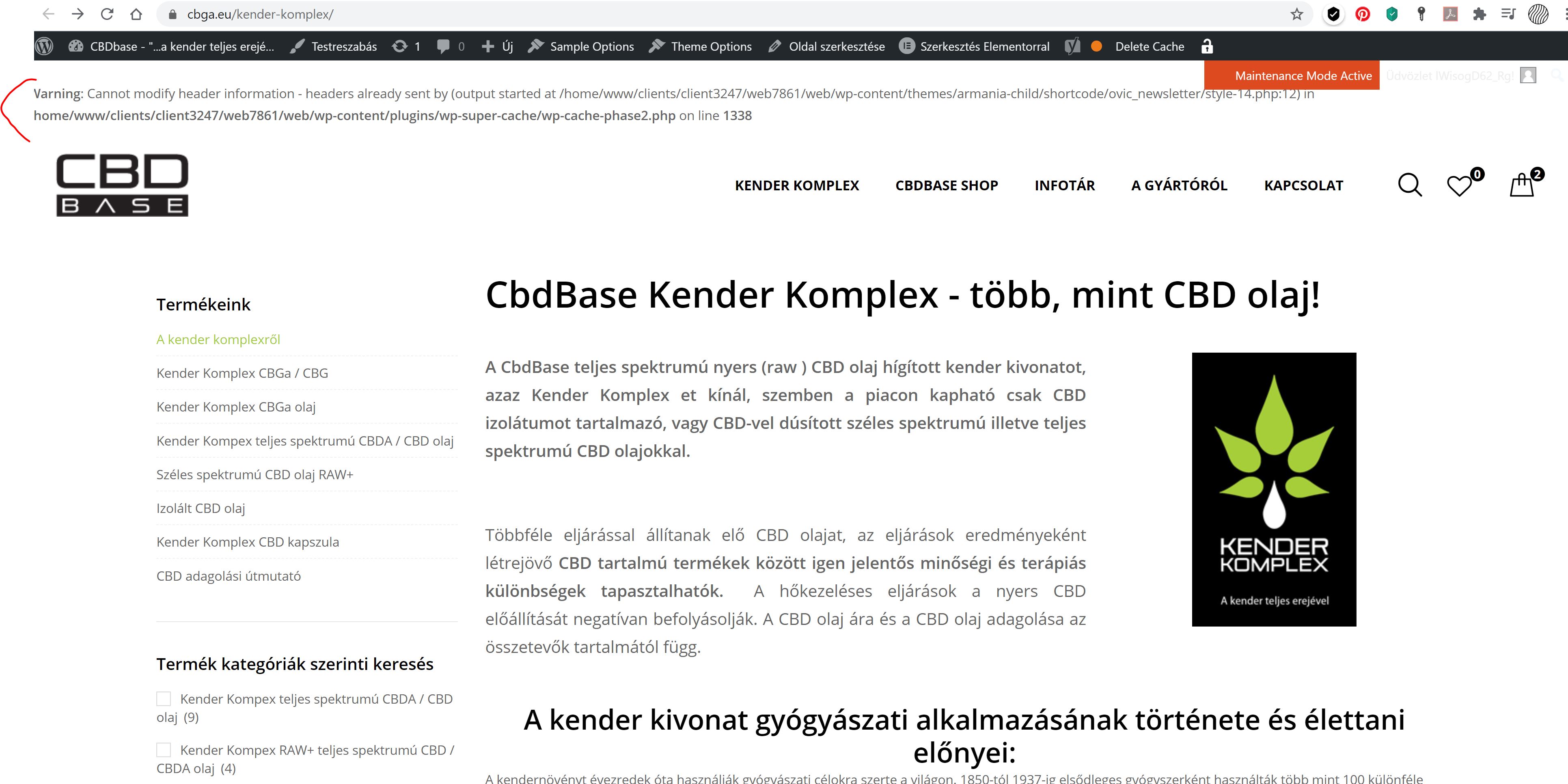Open Sample Options in admin bar
Image resolution: width=1568 pixels, height=784 pixels.
click(581, 46)
